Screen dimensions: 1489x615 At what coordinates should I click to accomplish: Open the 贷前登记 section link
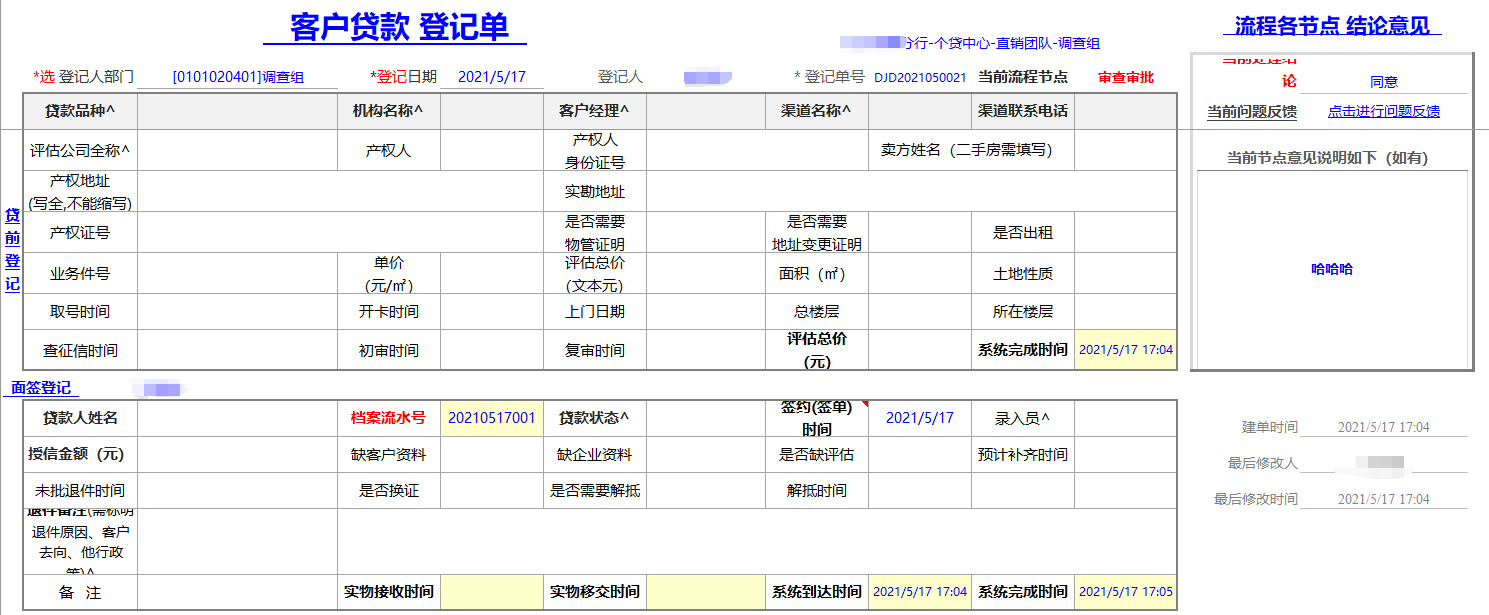pyautogui.click(x=12, y=250)
